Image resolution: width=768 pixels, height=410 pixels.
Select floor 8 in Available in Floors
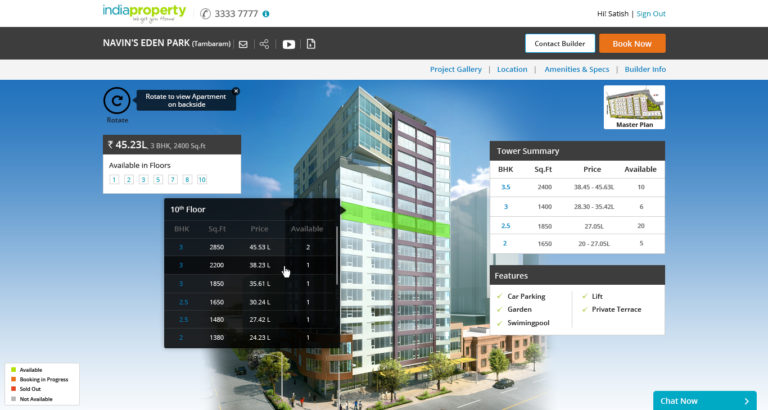[x=187, y=180]
